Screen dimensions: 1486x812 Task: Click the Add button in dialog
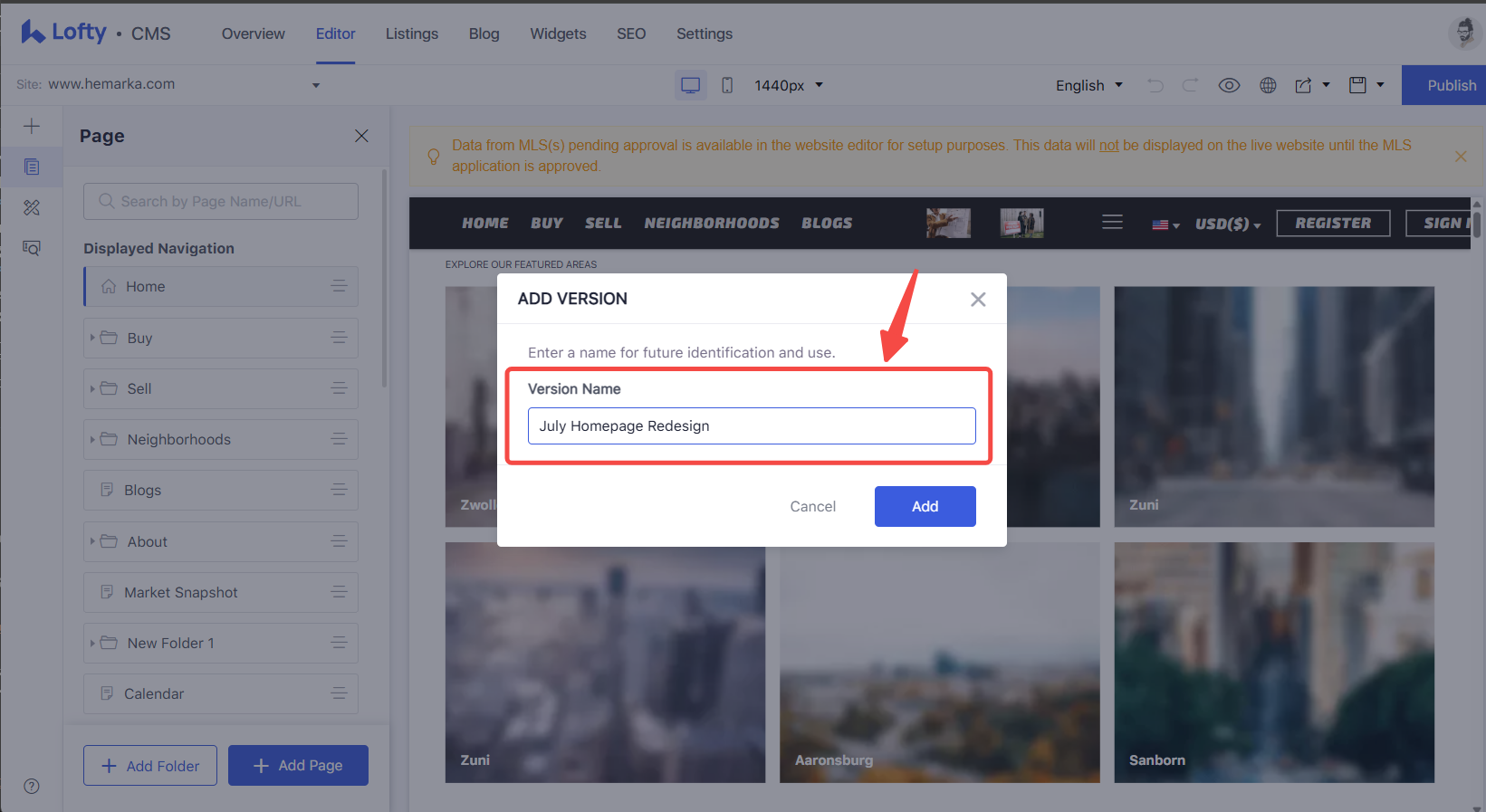925,506
